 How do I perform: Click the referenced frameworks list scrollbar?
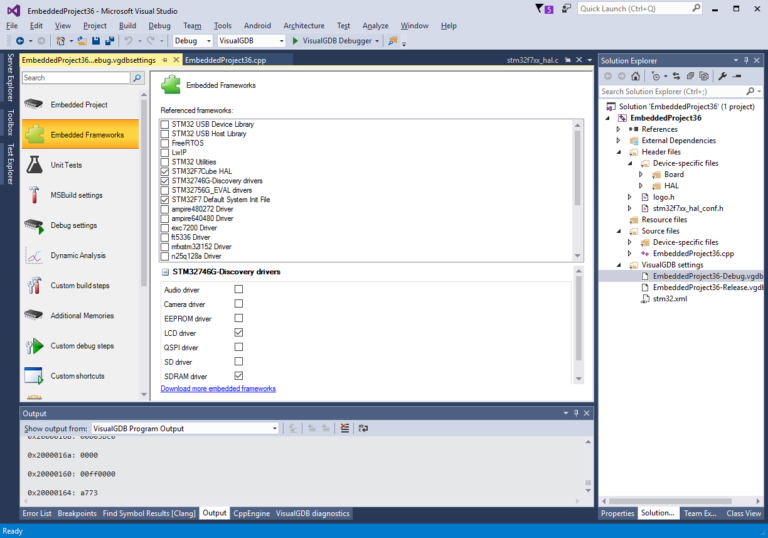pyautogui.click(x=577, y=167)
